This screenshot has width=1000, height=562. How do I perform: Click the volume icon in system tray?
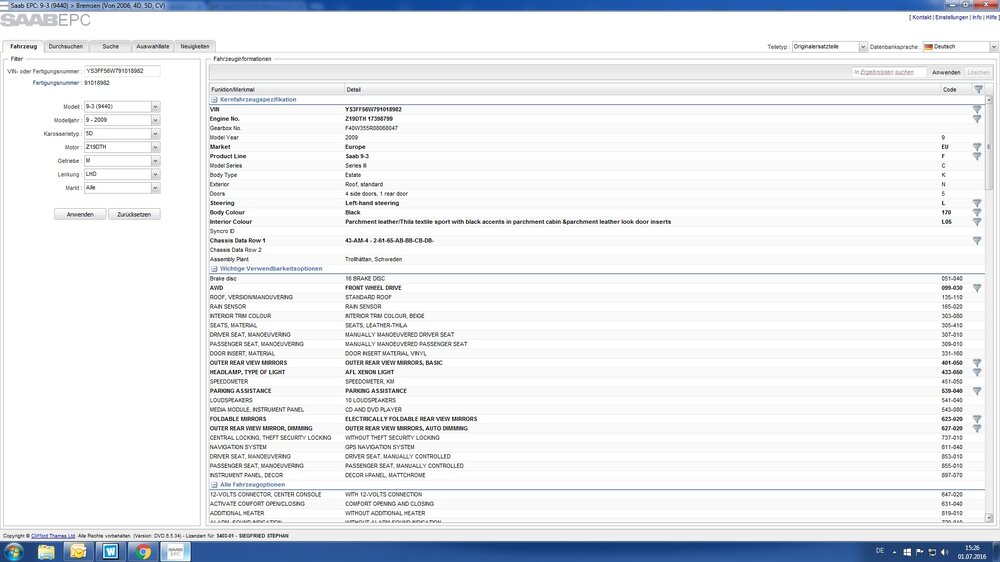coord(945,552)
